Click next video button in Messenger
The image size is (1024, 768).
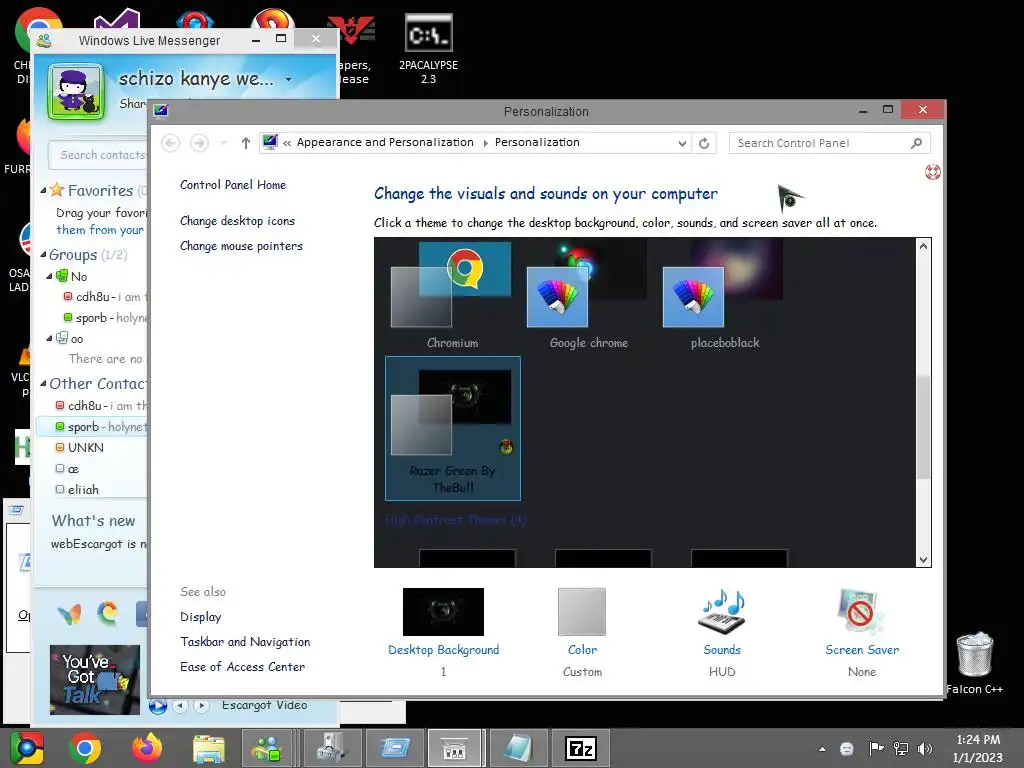[201, 705]
